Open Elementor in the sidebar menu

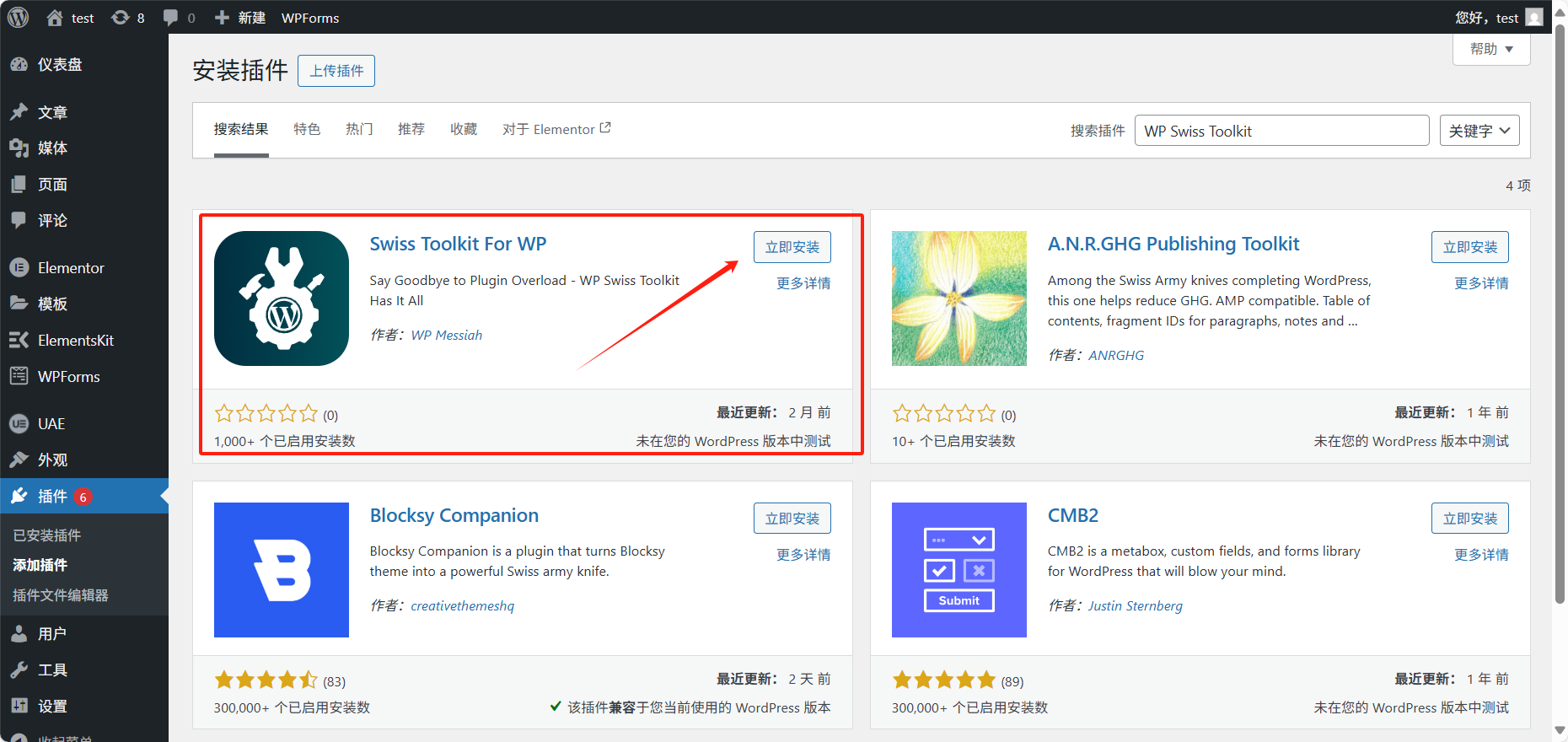point(71,268)
